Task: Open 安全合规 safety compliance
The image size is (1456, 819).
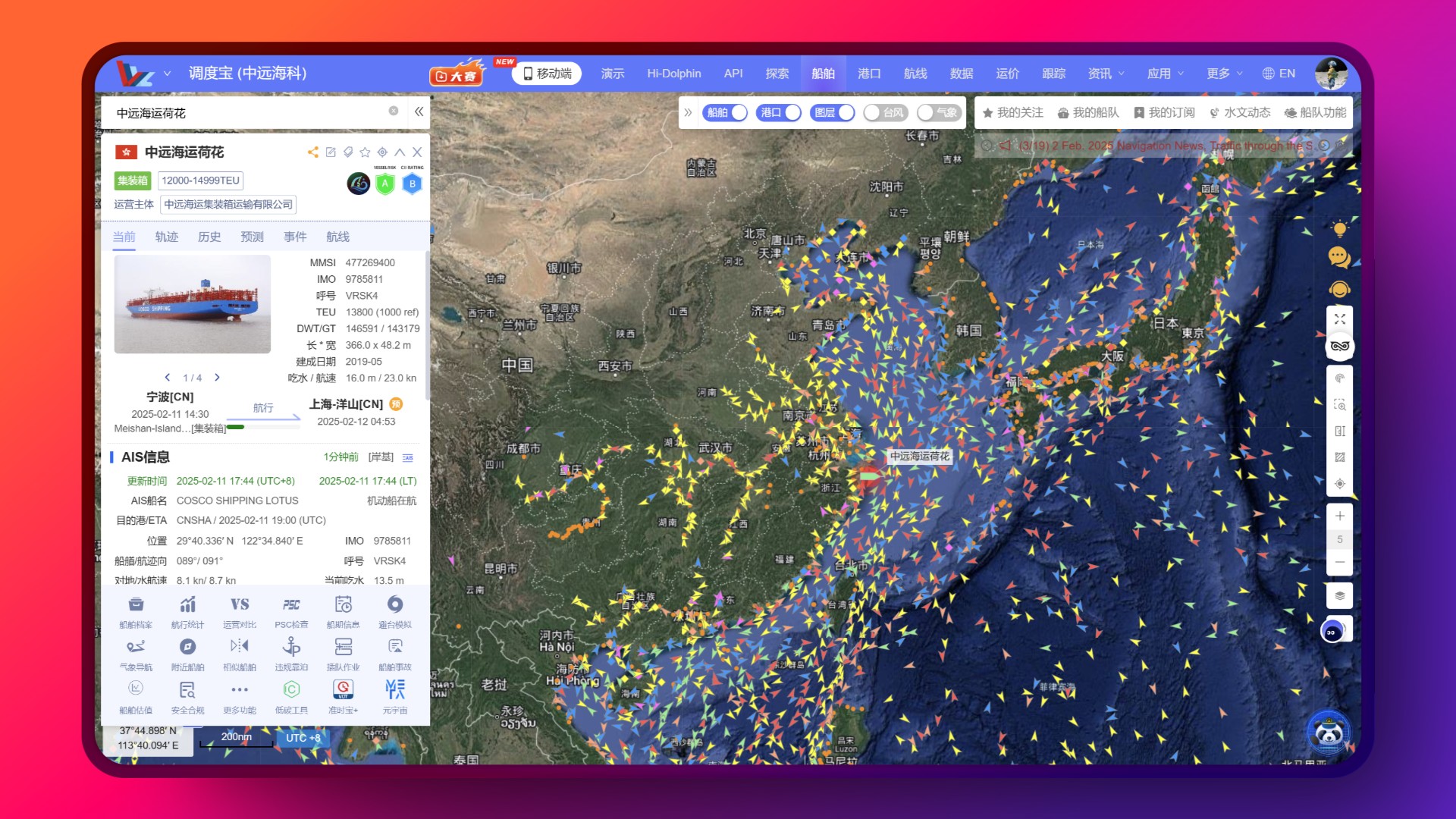Action: [x=187, y=698]
